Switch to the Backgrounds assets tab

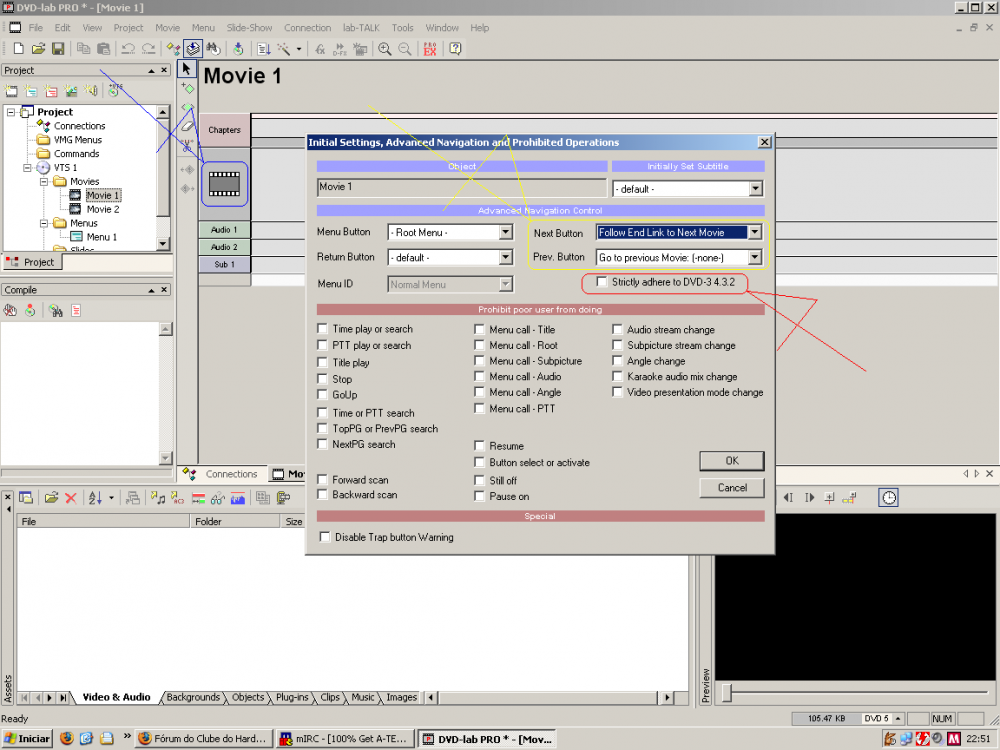tap(192, 697)
